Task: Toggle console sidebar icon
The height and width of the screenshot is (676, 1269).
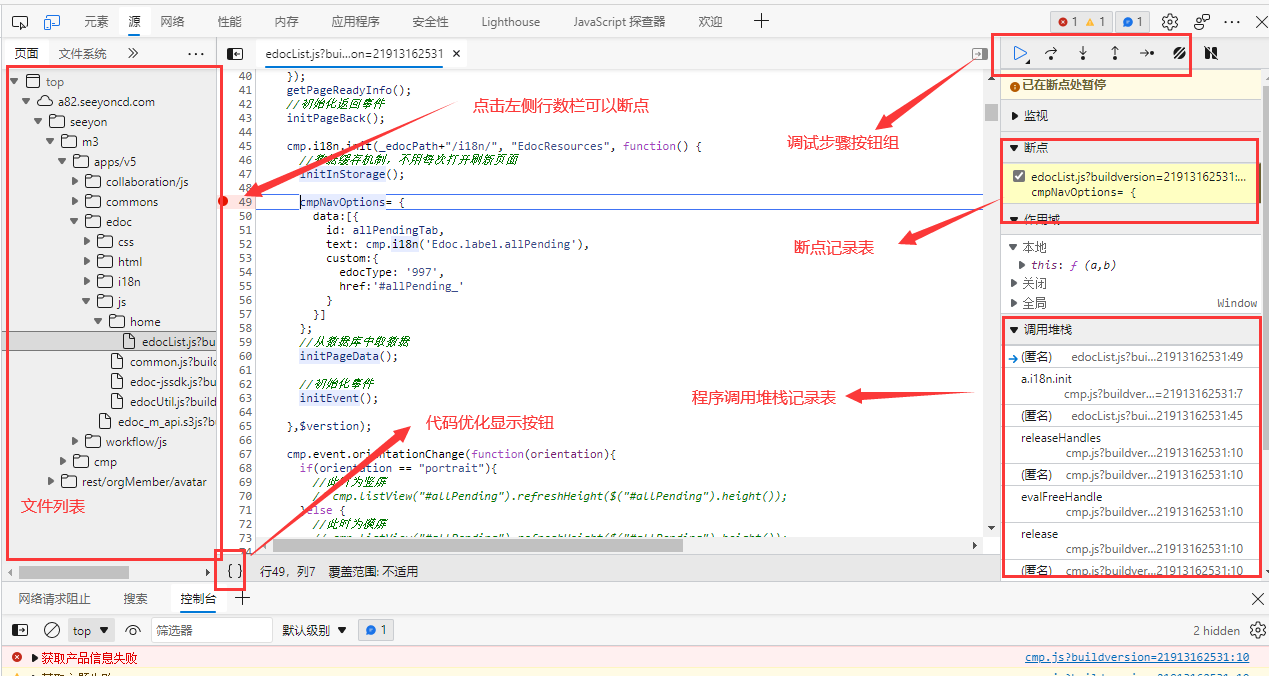Action: click(x=20, y=630)
